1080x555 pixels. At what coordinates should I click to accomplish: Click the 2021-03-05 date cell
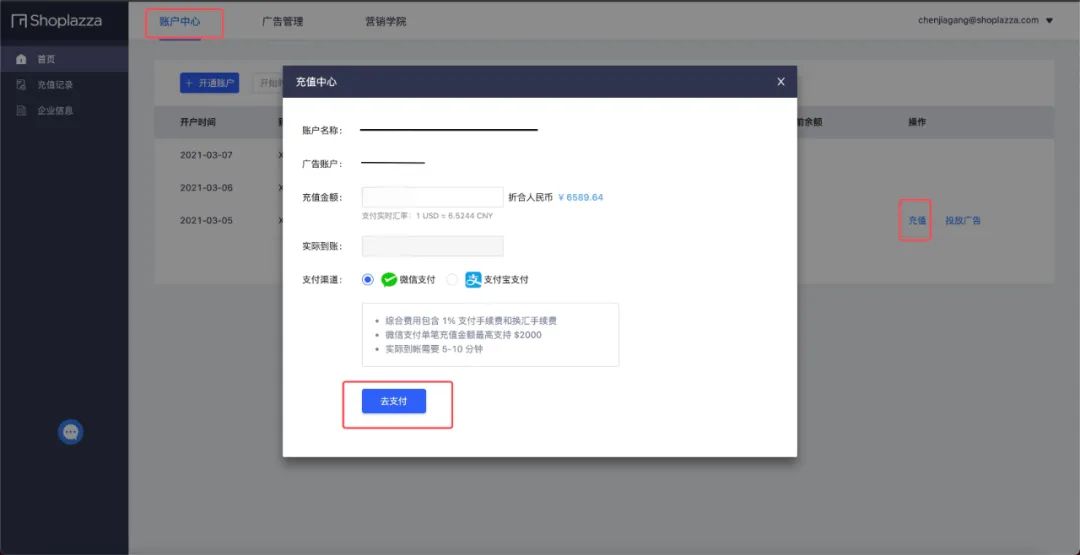(x=207, y=220)
